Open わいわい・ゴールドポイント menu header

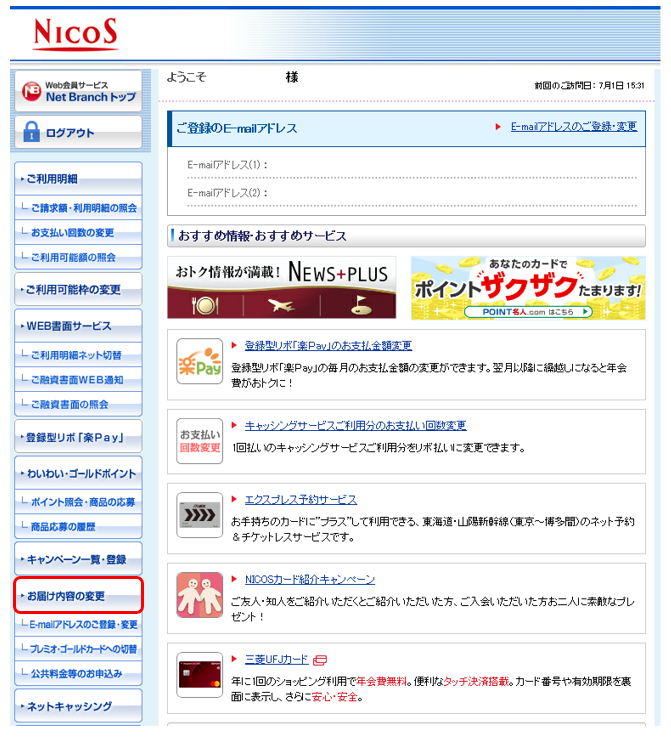(x=78, y=473)
